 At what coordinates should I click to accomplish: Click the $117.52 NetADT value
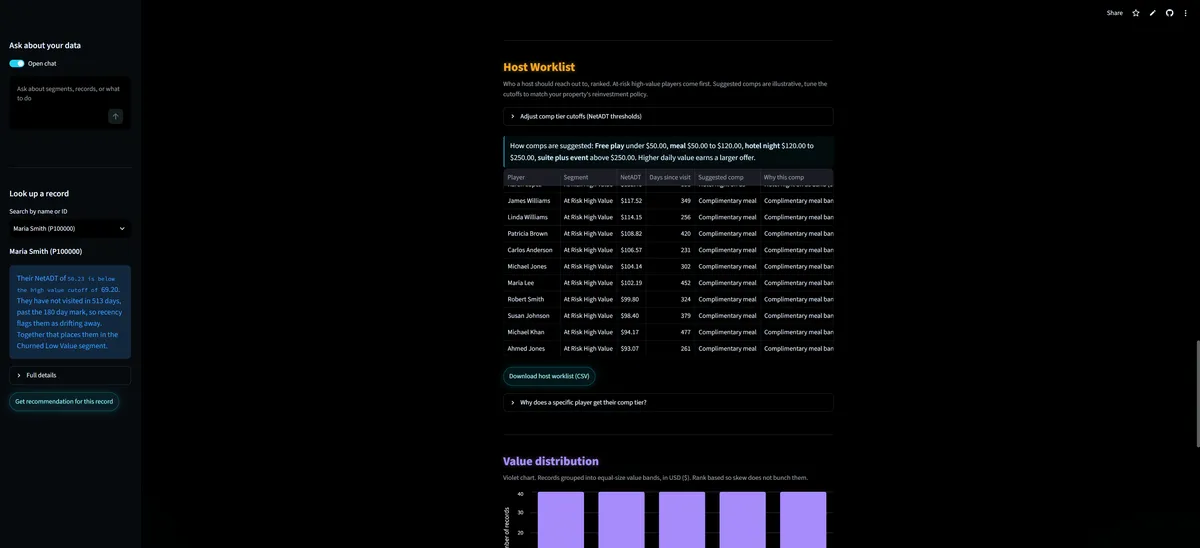tap(631, 200)
